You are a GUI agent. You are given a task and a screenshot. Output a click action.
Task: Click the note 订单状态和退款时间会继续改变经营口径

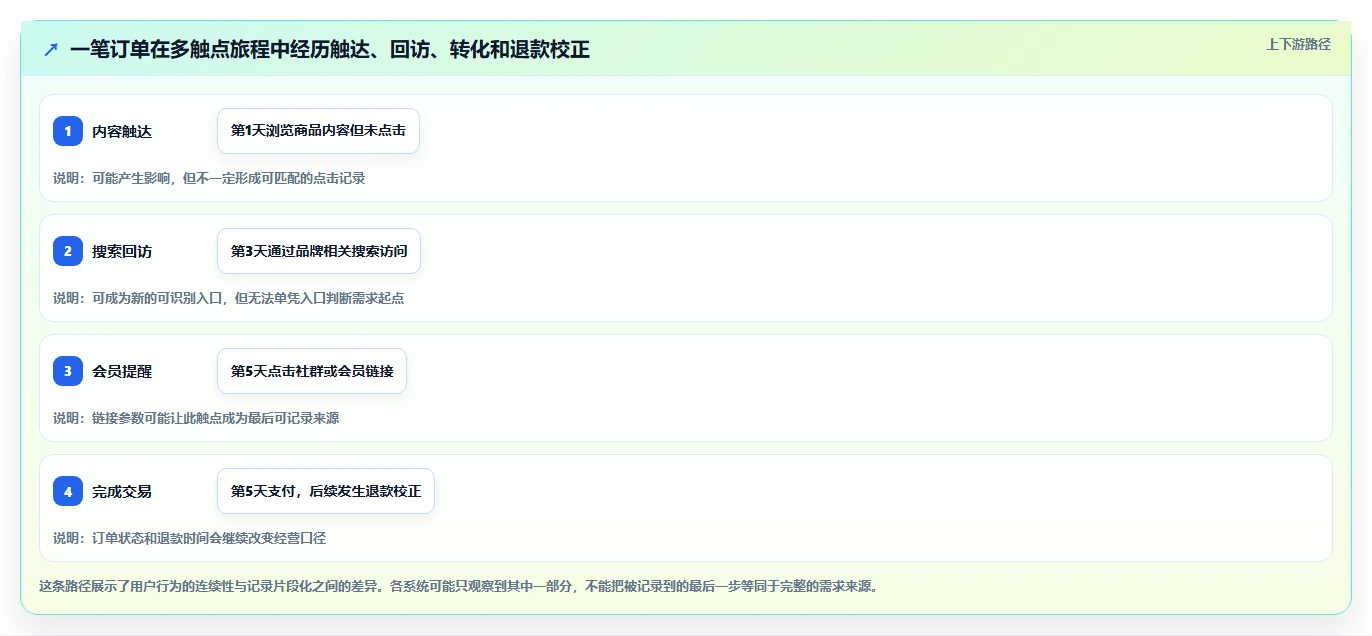point(189,538)
